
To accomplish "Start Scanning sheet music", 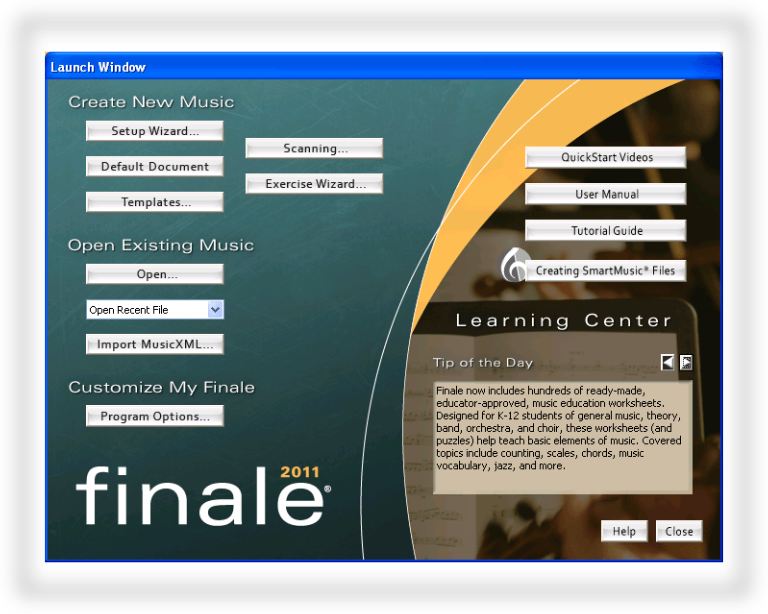I will tap(314, 148).
